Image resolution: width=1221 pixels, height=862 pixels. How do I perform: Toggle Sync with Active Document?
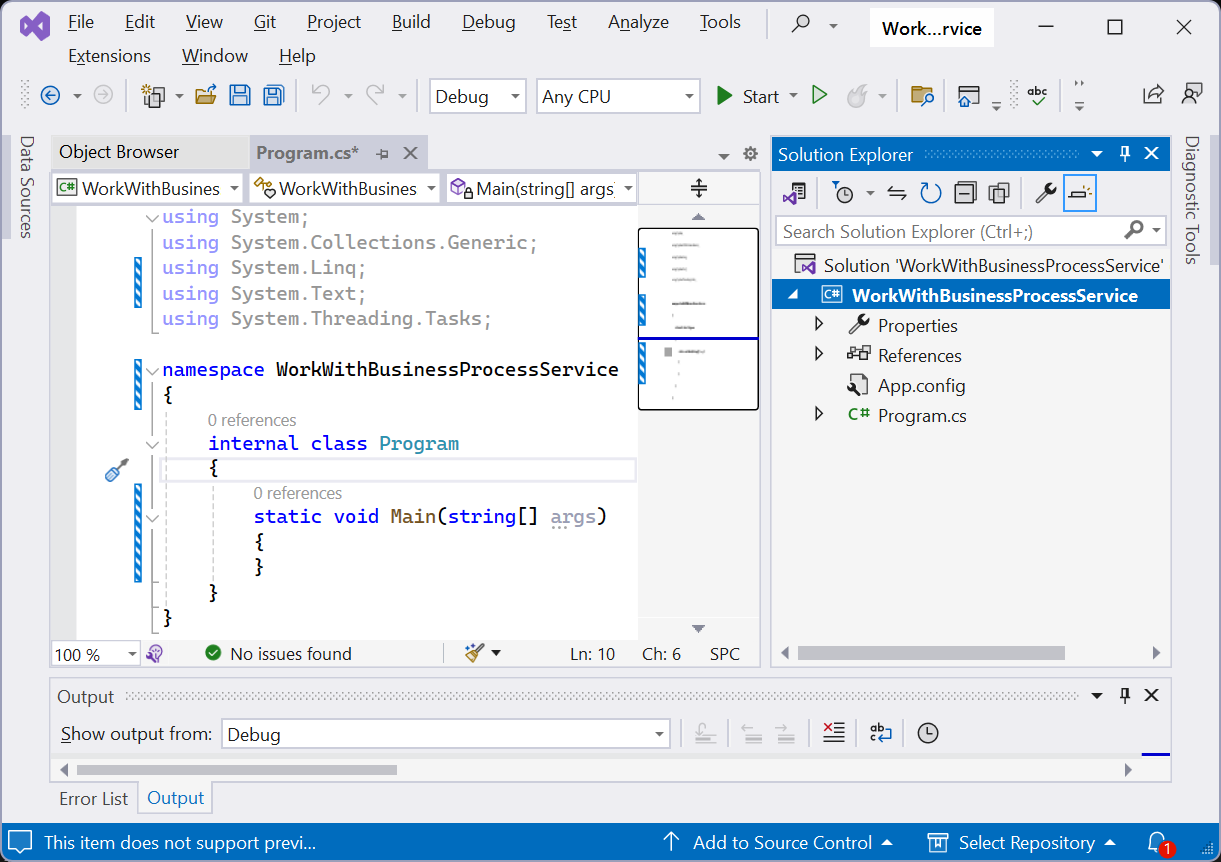click(x=897, y=193)
